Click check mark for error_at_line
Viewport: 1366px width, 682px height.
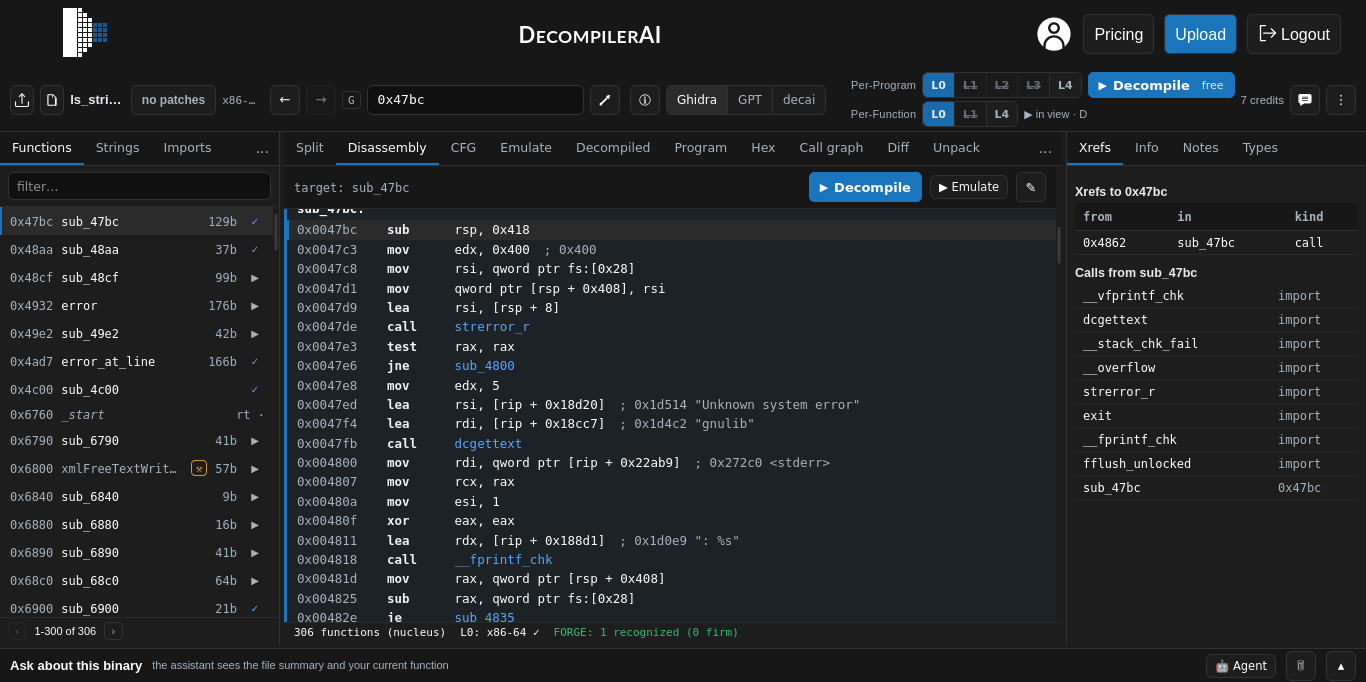click(x=255, y=362)
